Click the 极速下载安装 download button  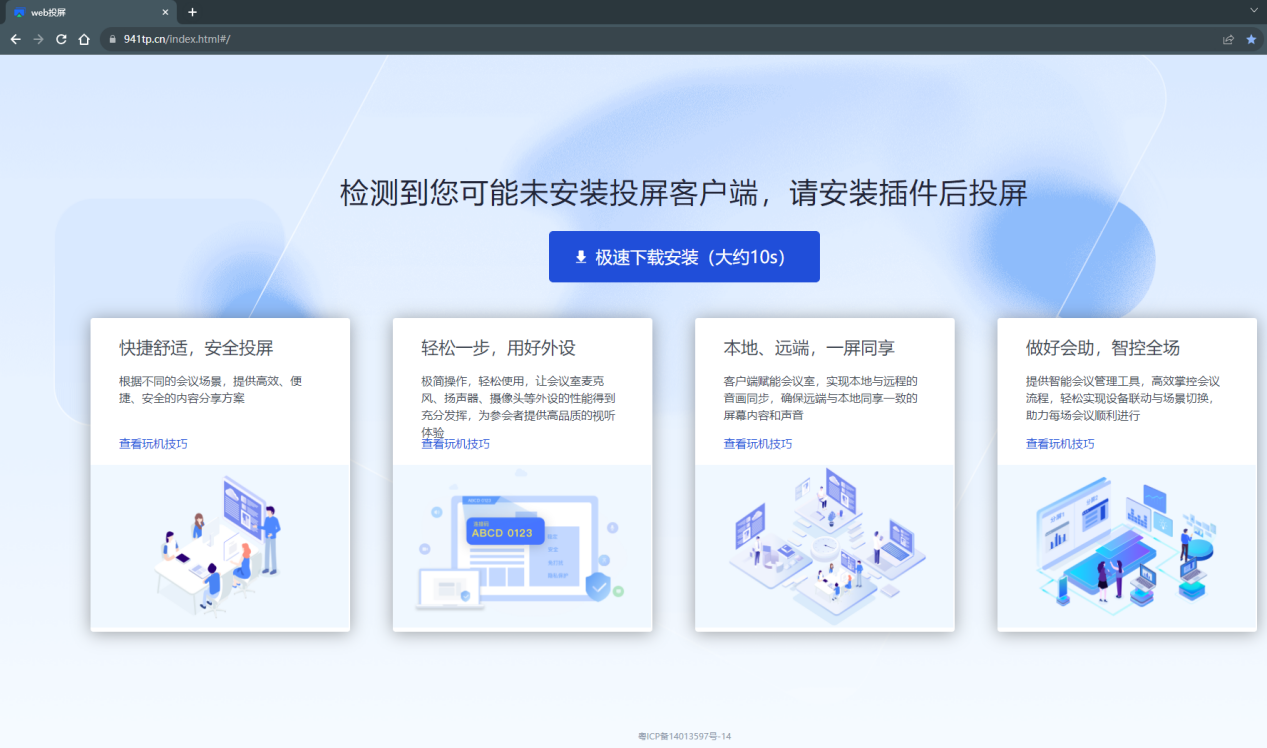point(684,257)
